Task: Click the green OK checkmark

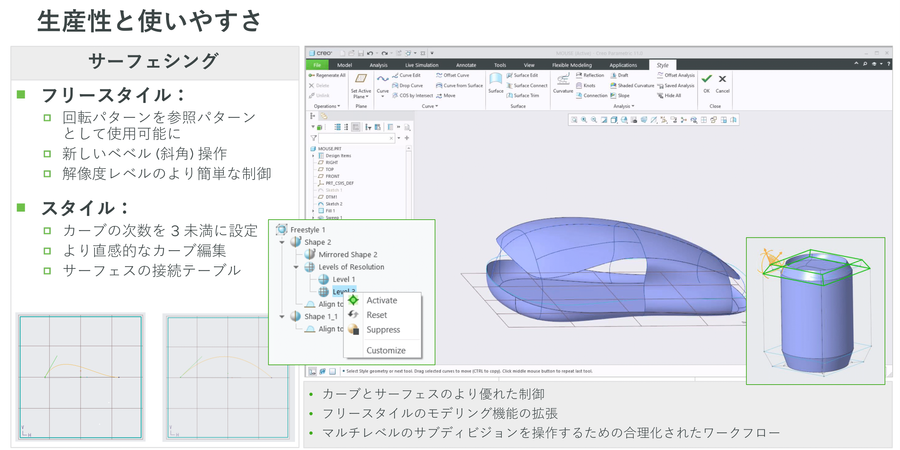Action: [706, 80]
